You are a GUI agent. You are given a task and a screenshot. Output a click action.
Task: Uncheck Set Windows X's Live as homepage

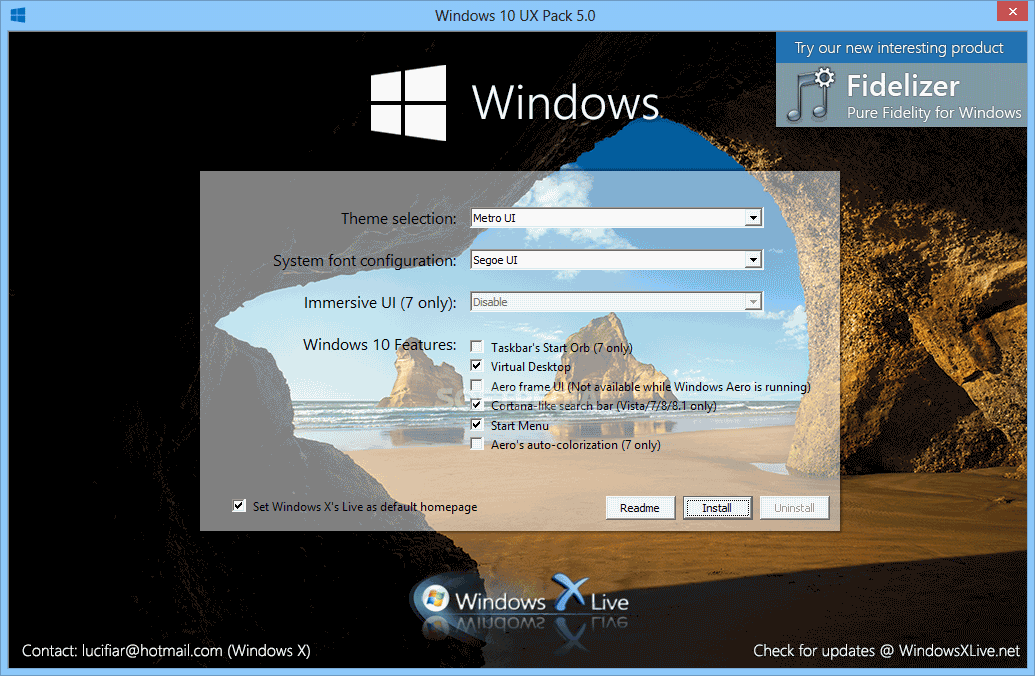[x=239, y=506]
